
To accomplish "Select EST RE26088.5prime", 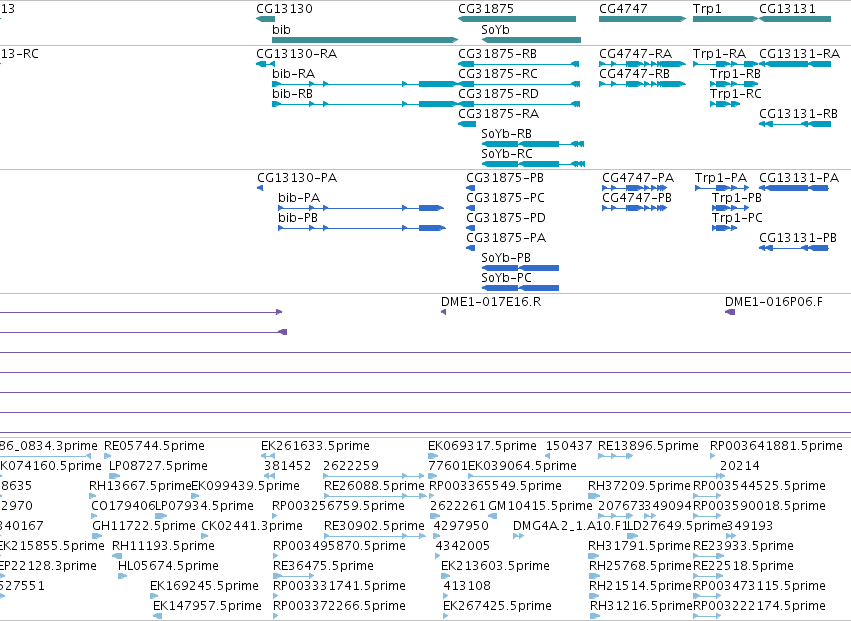I will 375,496.
